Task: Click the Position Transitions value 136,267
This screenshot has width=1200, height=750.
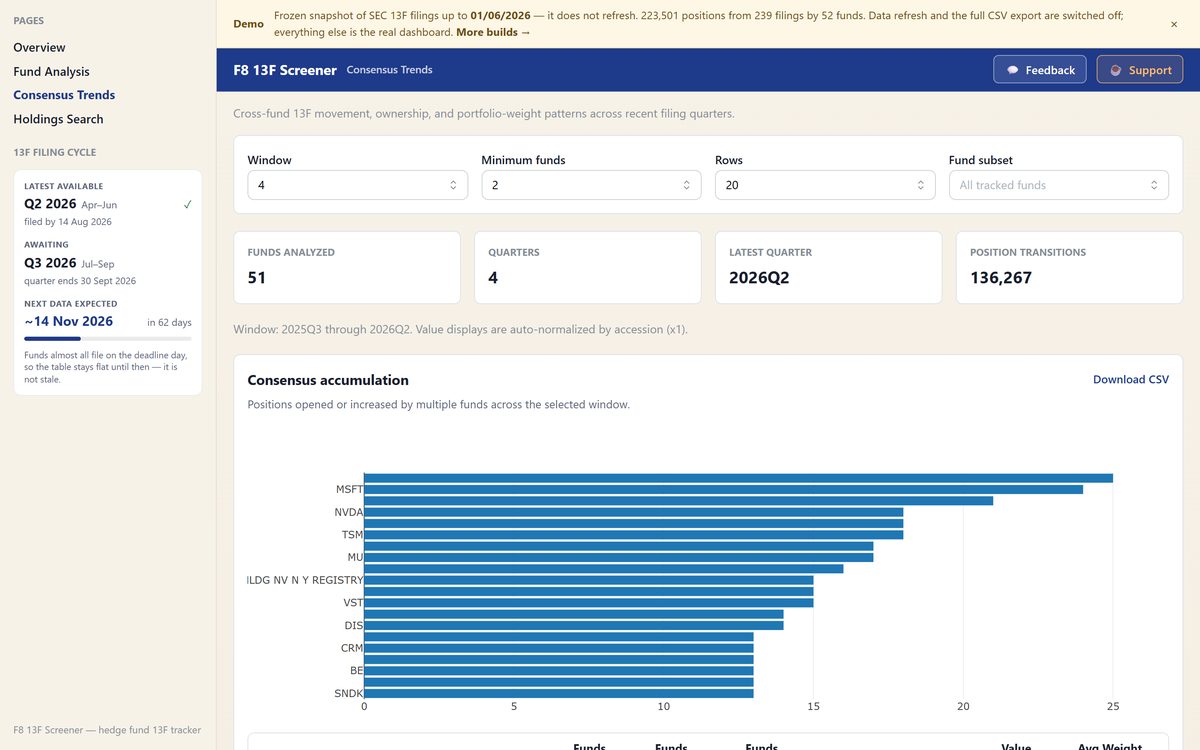Action: click(x=1000, y=278)
